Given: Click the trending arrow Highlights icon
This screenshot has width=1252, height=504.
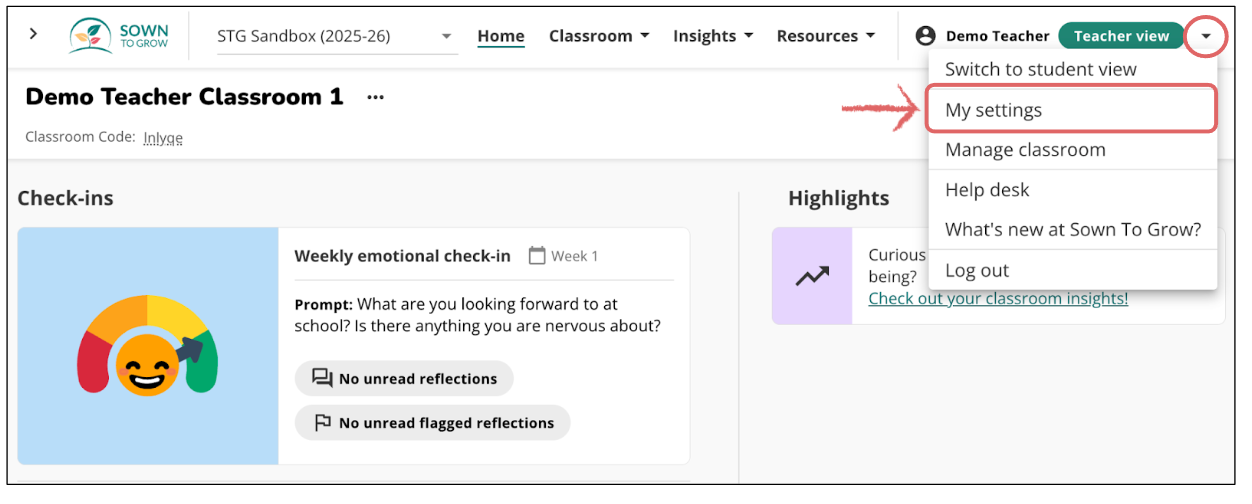Looking at the screenshot, I should click(811, 277).
